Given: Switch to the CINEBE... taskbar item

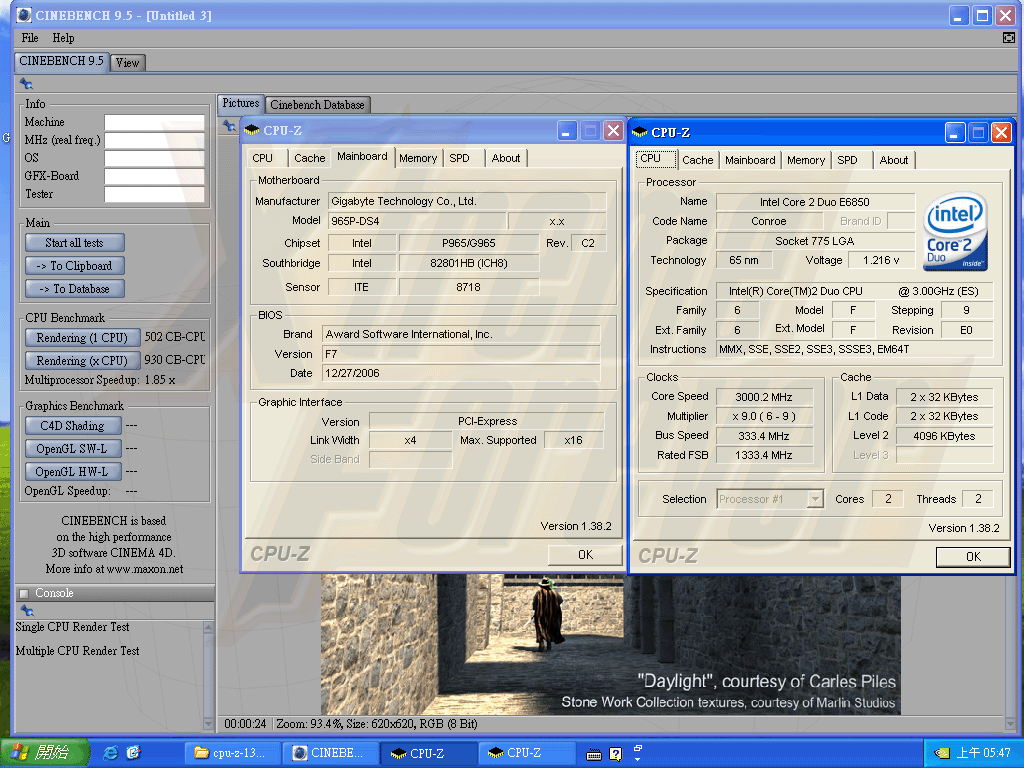Looking at the screenshot, I should [x=331, y=753].
